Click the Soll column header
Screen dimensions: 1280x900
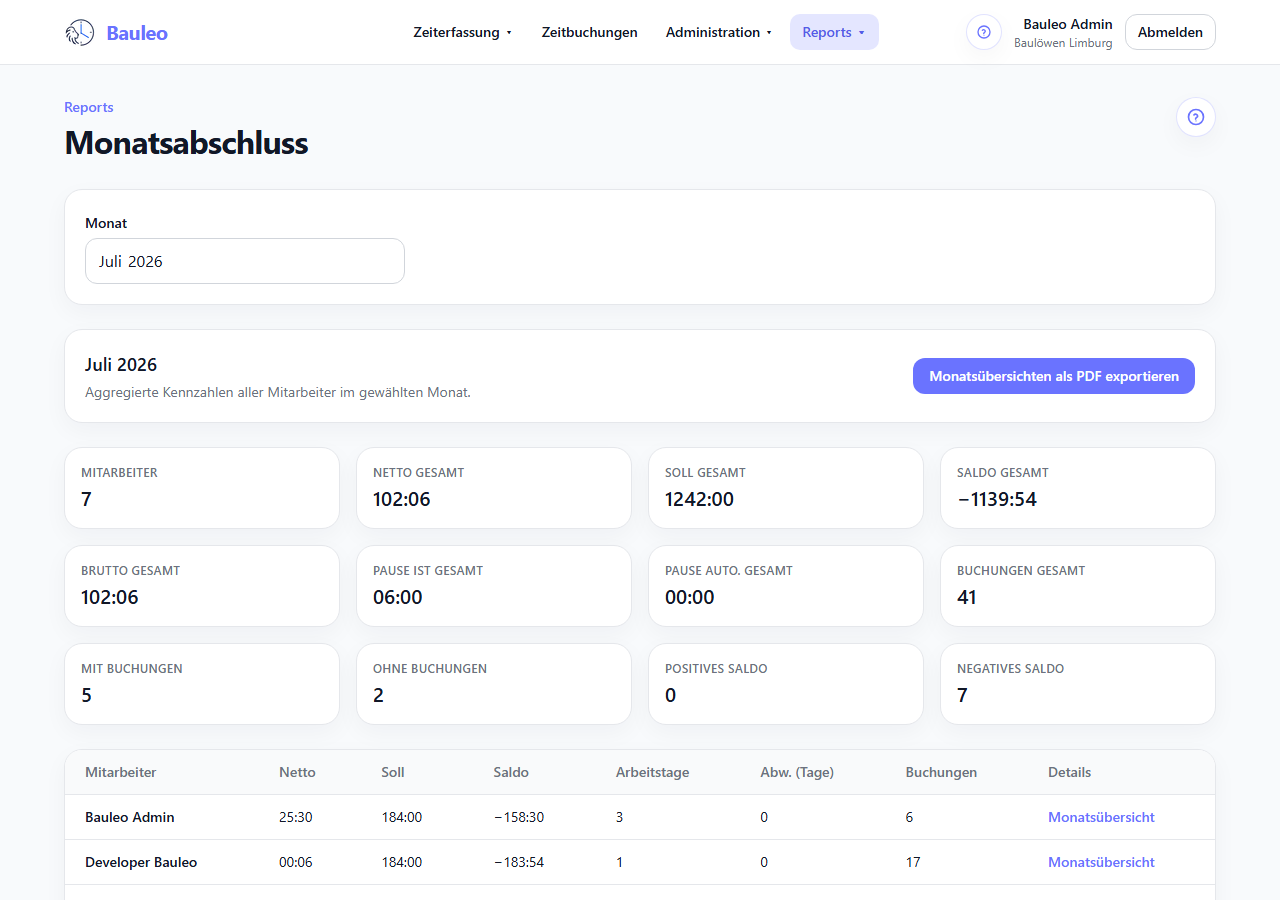[x=393, y=772]
